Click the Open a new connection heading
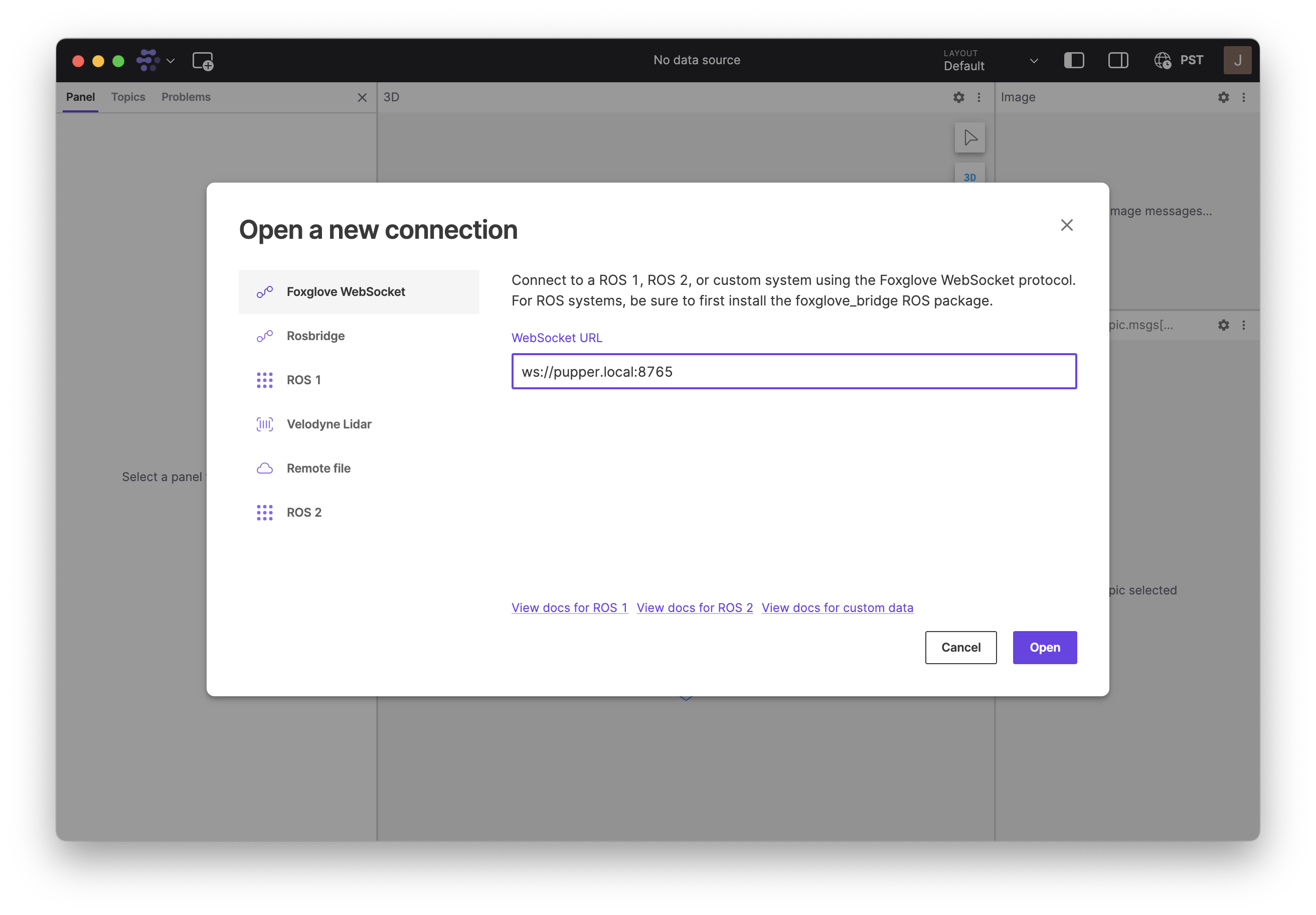The height and width of the screenshot is (915, 1316). (378, 230)
